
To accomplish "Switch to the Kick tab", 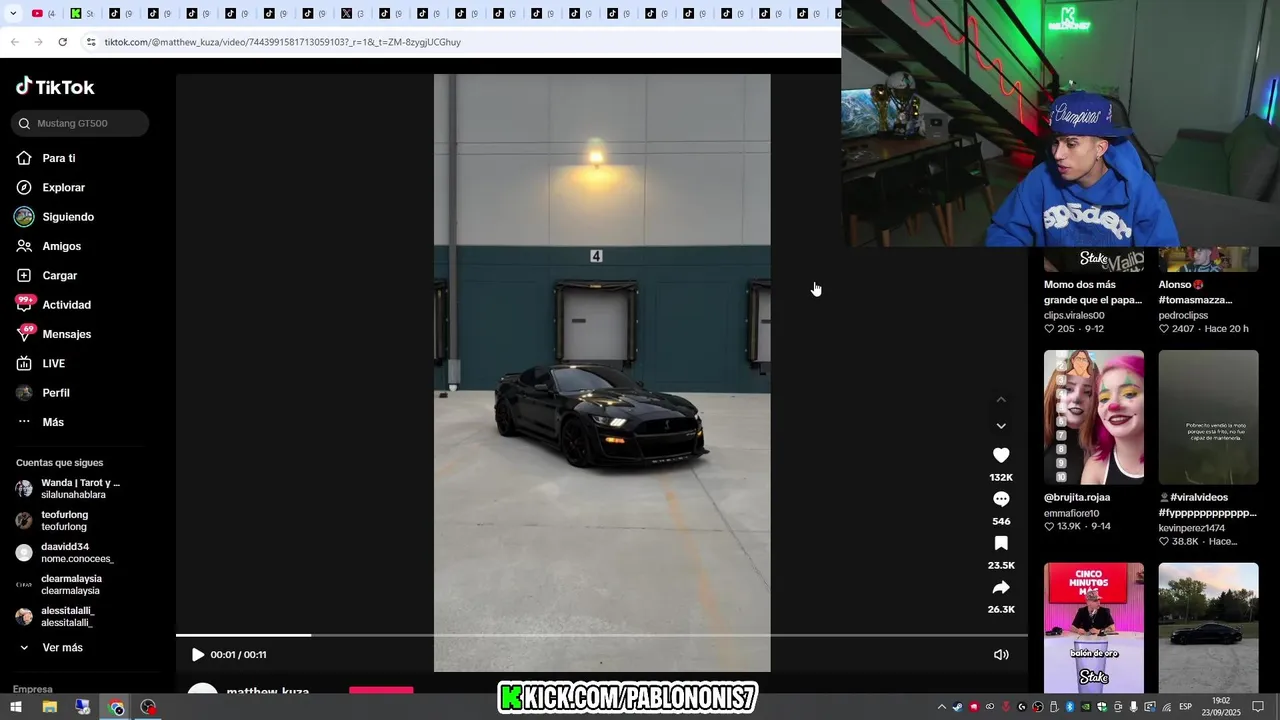I will [82, 13].
